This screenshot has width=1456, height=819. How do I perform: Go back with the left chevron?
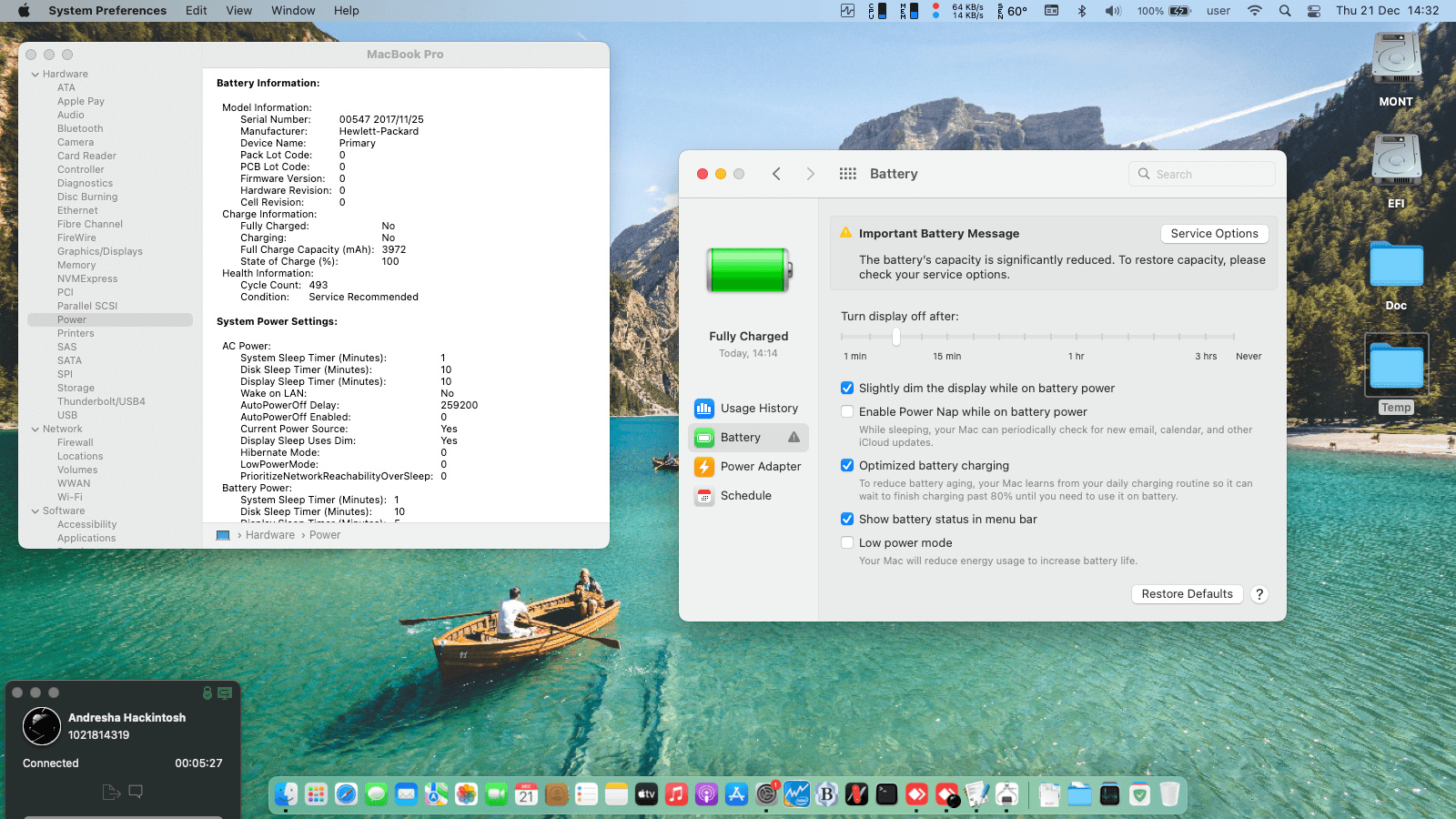tap(776, 174)
